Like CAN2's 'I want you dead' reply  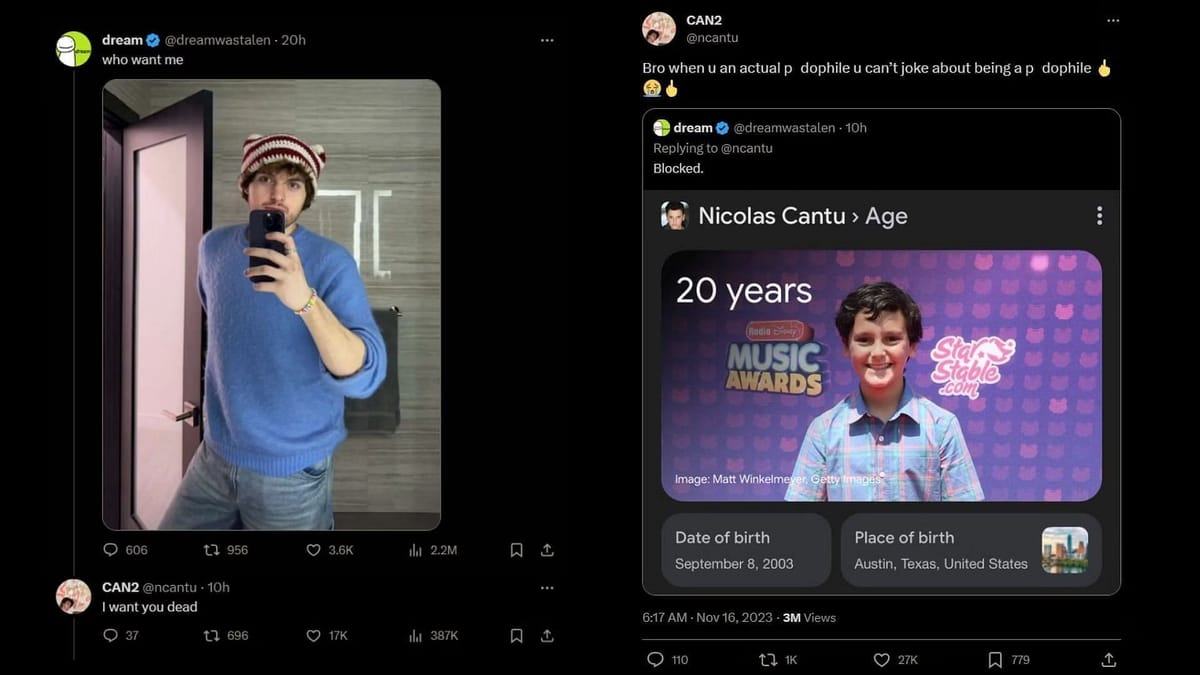[313, 635]
